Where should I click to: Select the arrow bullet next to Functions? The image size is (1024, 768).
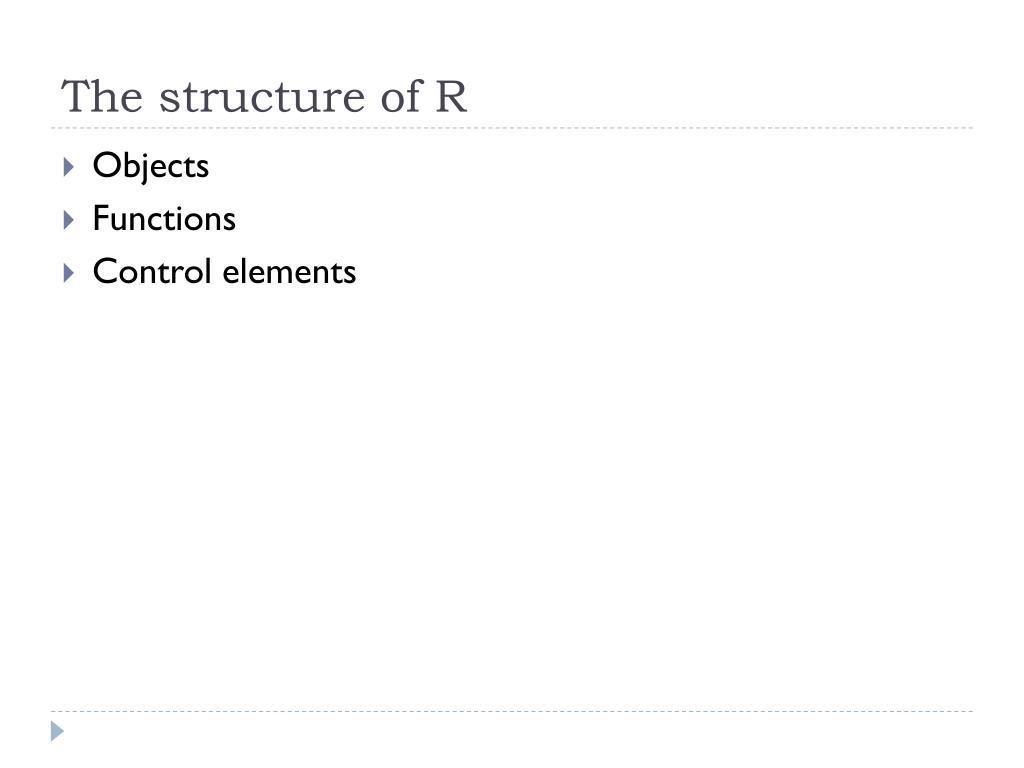pos(69,220)
